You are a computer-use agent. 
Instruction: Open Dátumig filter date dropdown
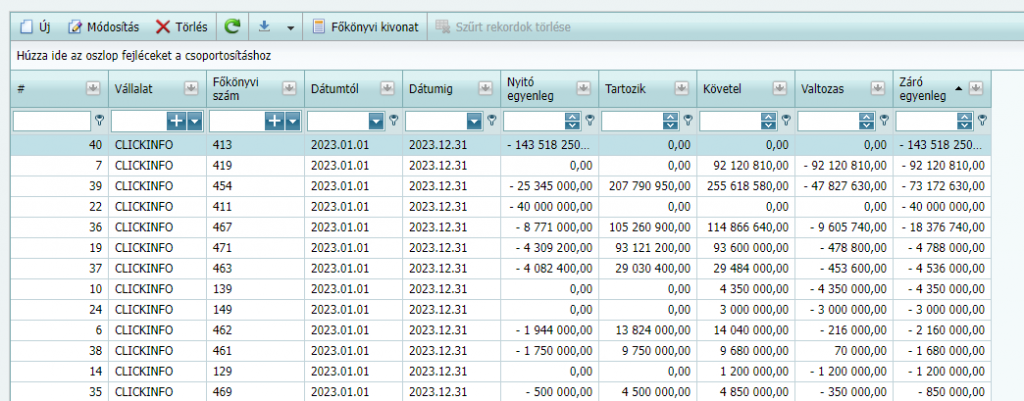474,120
